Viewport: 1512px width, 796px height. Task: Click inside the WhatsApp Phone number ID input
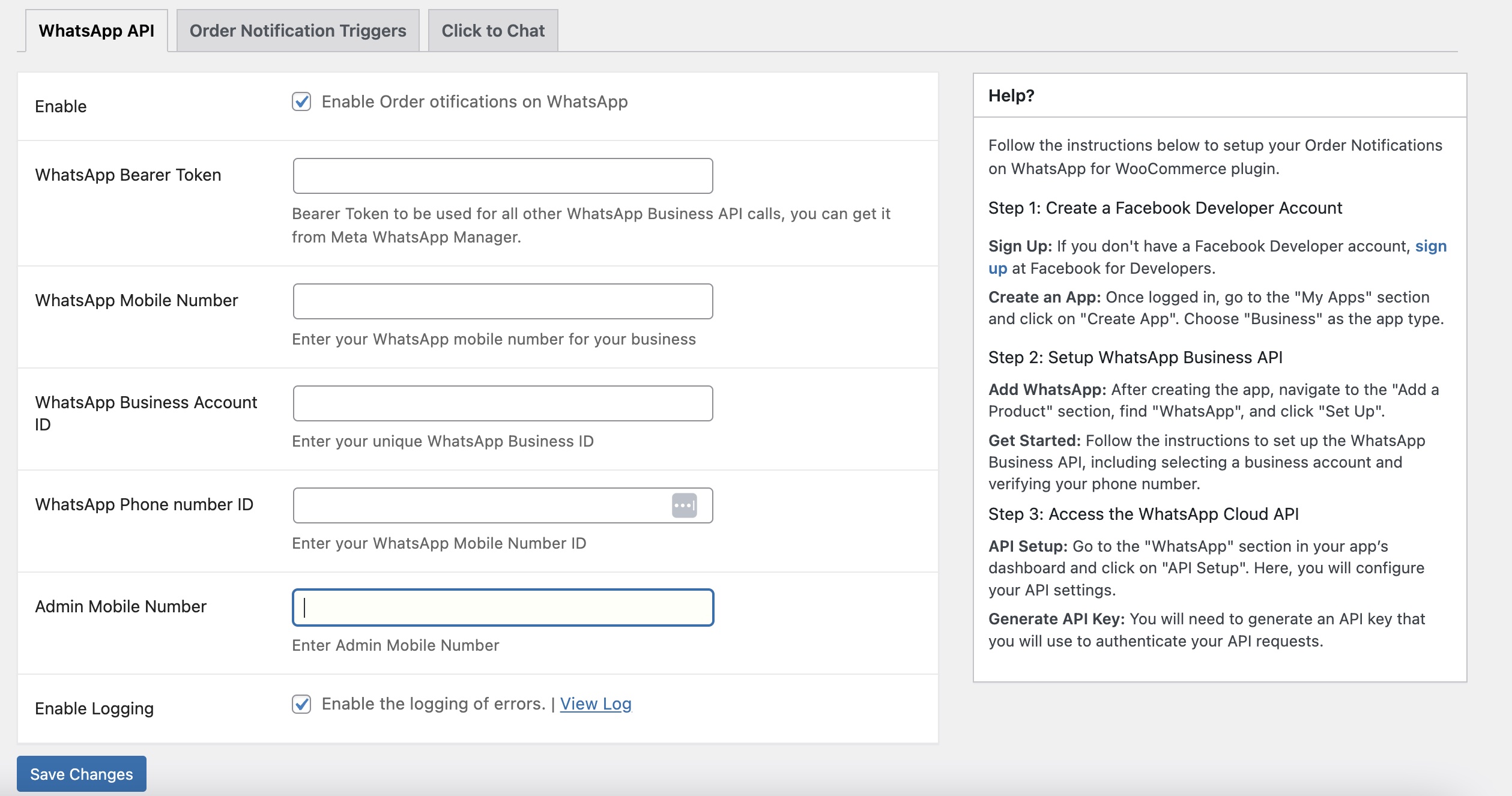click(480, 505)
